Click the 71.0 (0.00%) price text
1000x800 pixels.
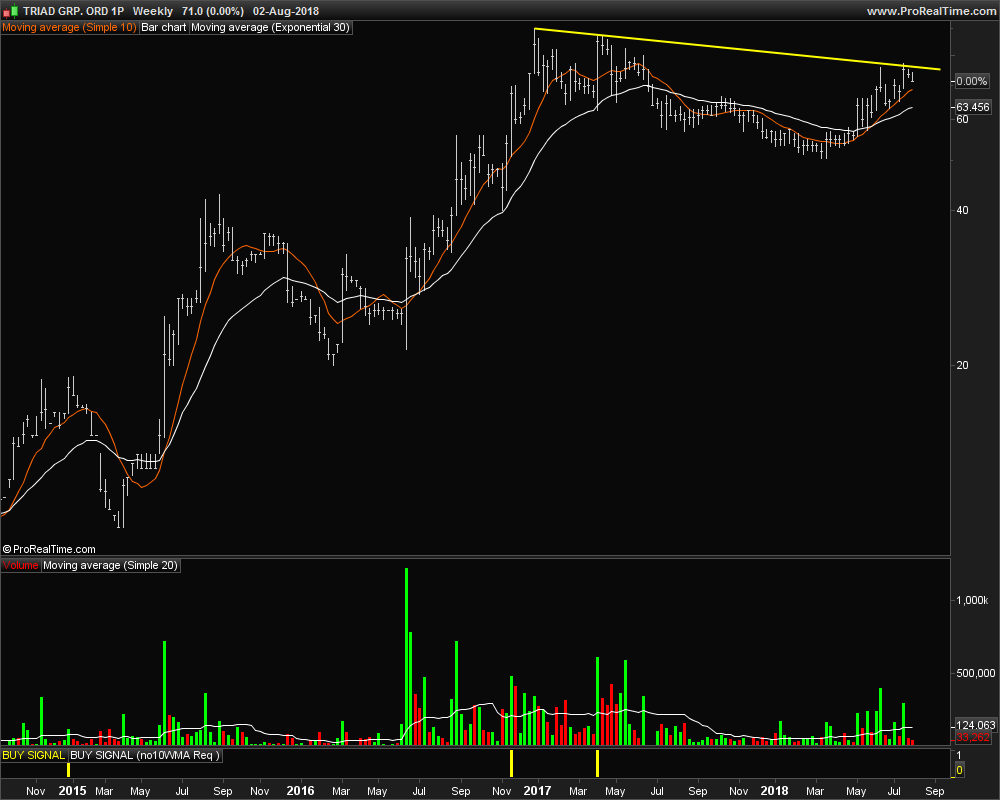(x=212, y=11)
